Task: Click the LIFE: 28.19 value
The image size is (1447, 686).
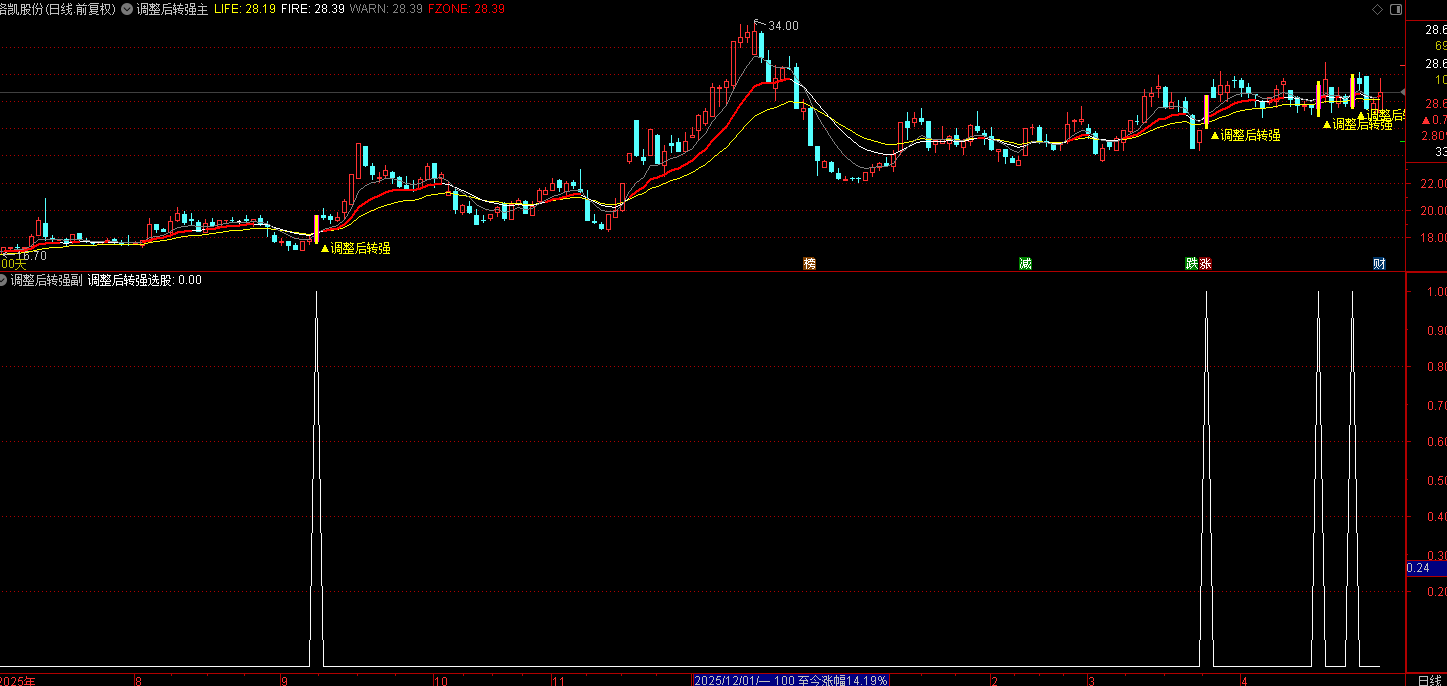Action: click(245, 8)
